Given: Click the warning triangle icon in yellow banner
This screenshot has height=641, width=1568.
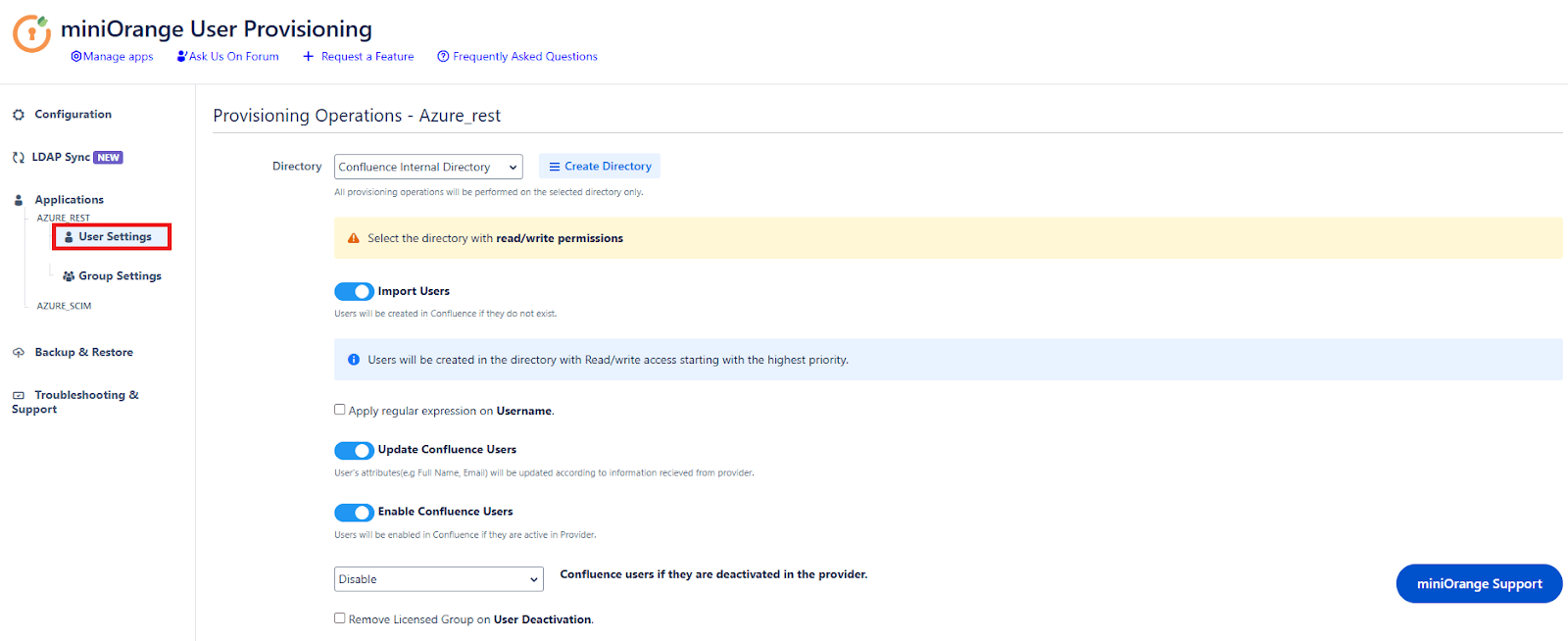Looking at the screenshot, I should (354, 238).
